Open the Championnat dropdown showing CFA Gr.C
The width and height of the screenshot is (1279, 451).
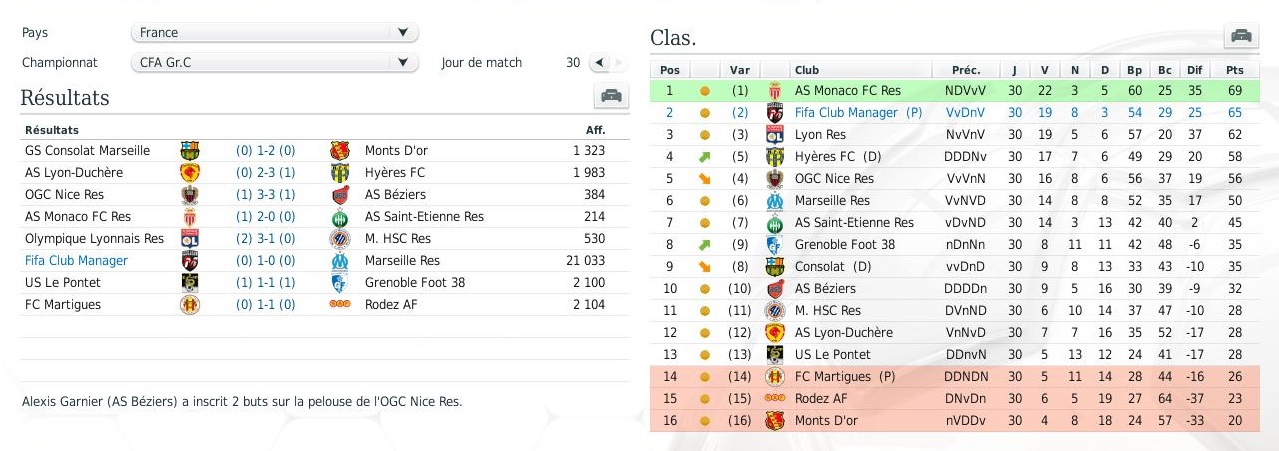click(274, 63)
